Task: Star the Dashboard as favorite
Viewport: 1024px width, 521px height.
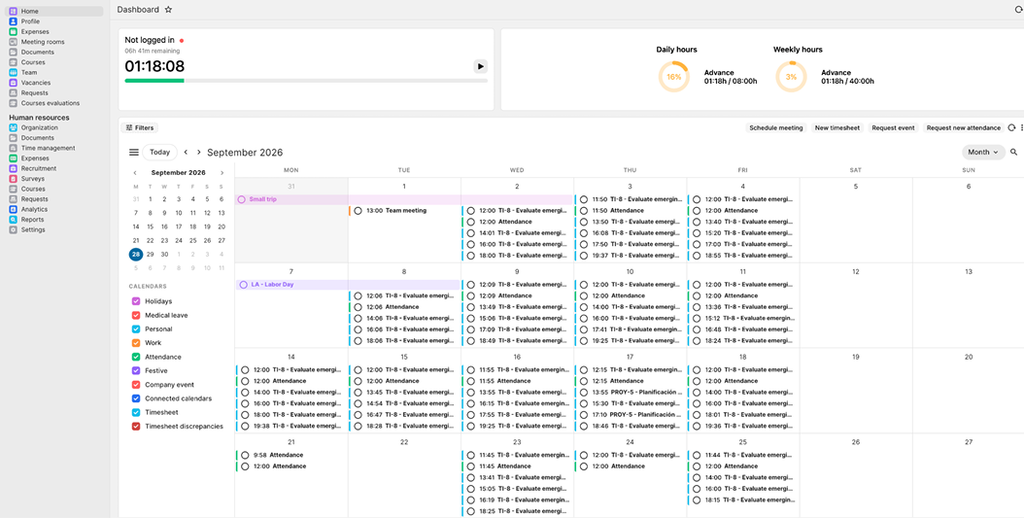Action: pyautogui.click(x=168, y=10)
